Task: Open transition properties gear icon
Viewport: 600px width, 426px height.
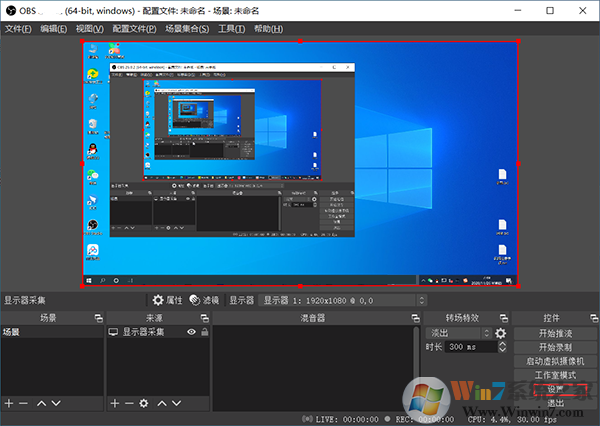Action: (501, 333)
